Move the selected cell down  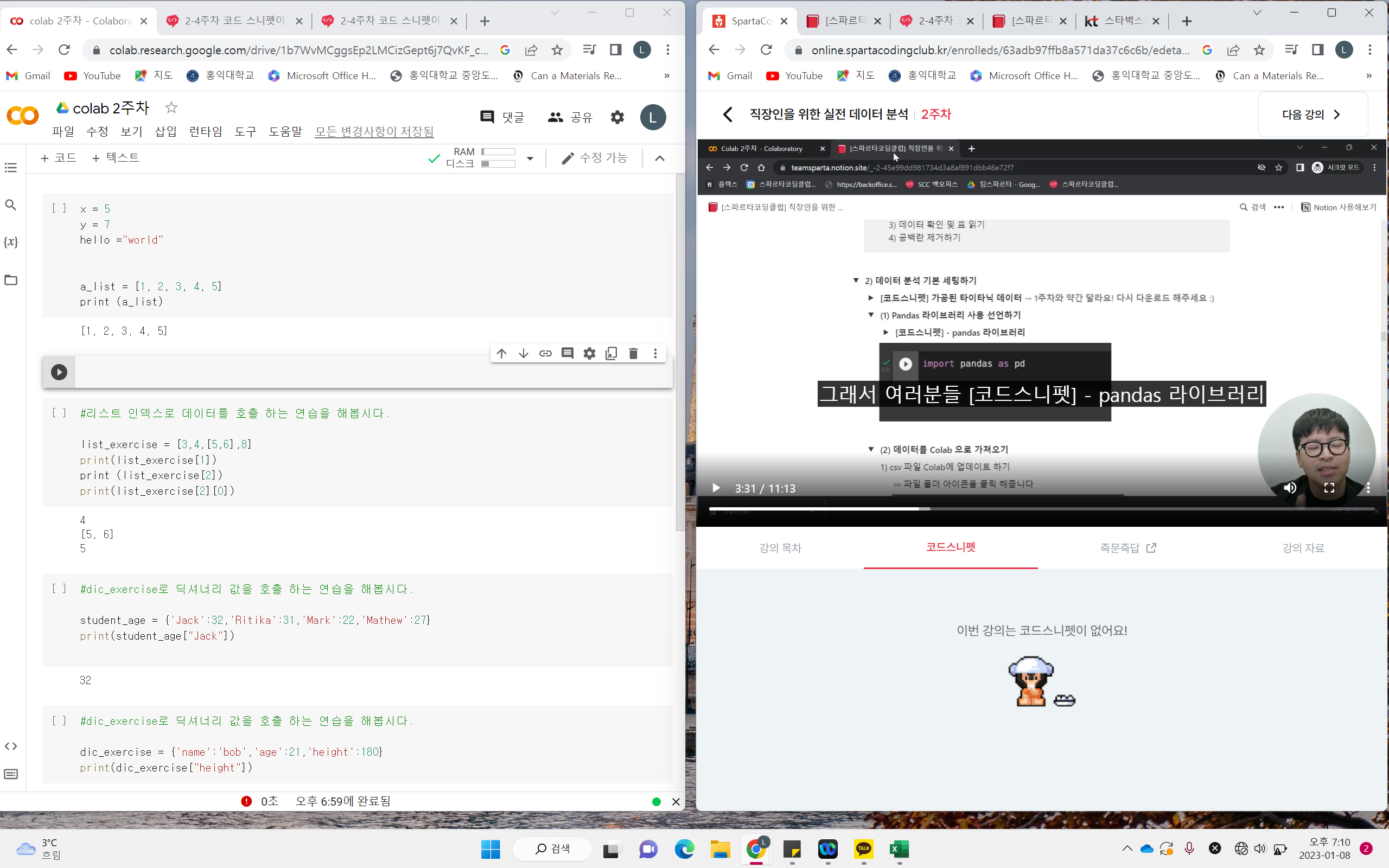[524, 353]
